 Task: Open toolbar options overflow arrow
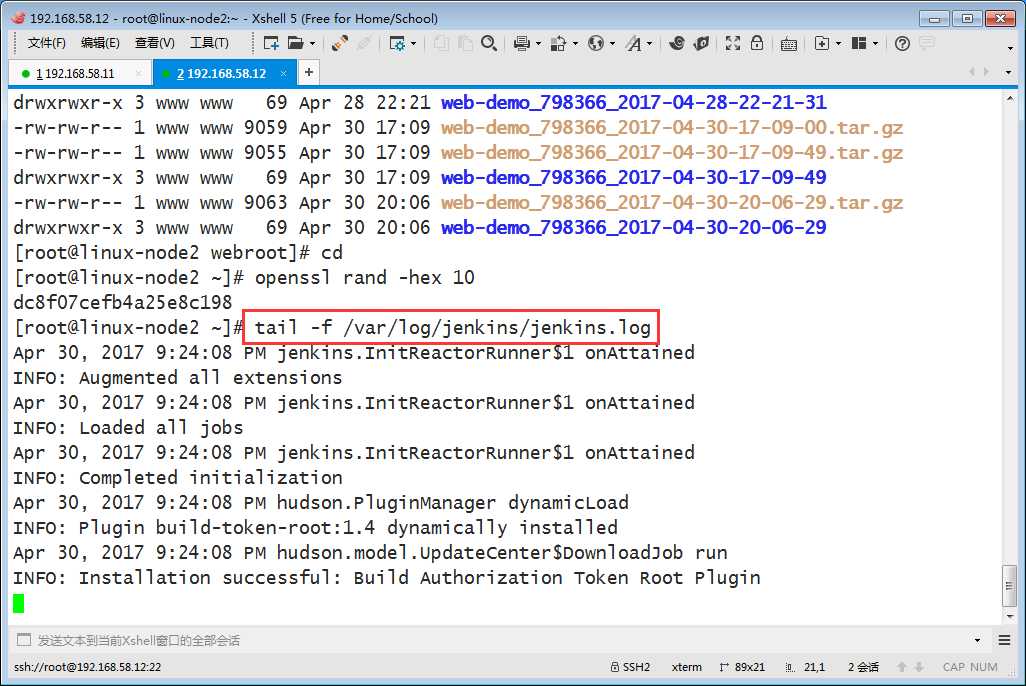(x=1010, y=48)
